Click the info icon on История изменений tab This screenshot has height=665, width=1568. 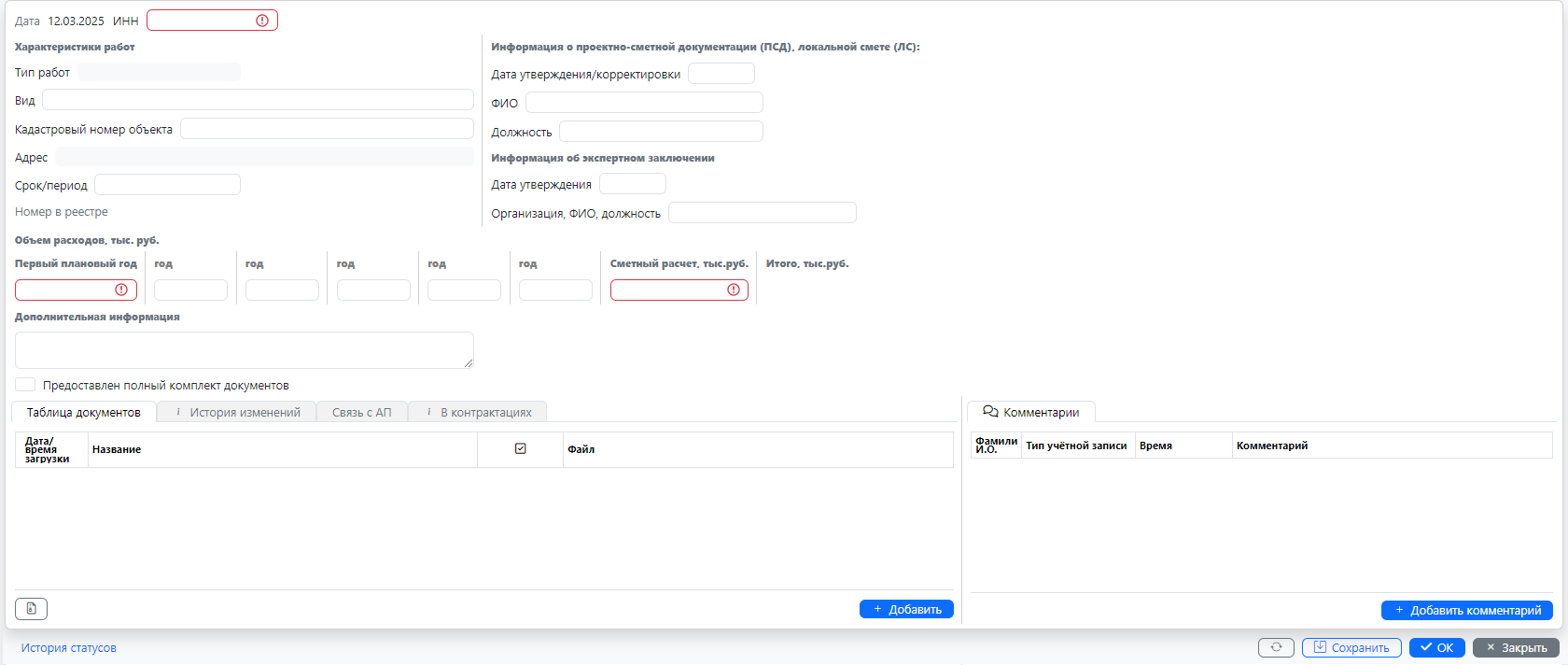(178, 412)
